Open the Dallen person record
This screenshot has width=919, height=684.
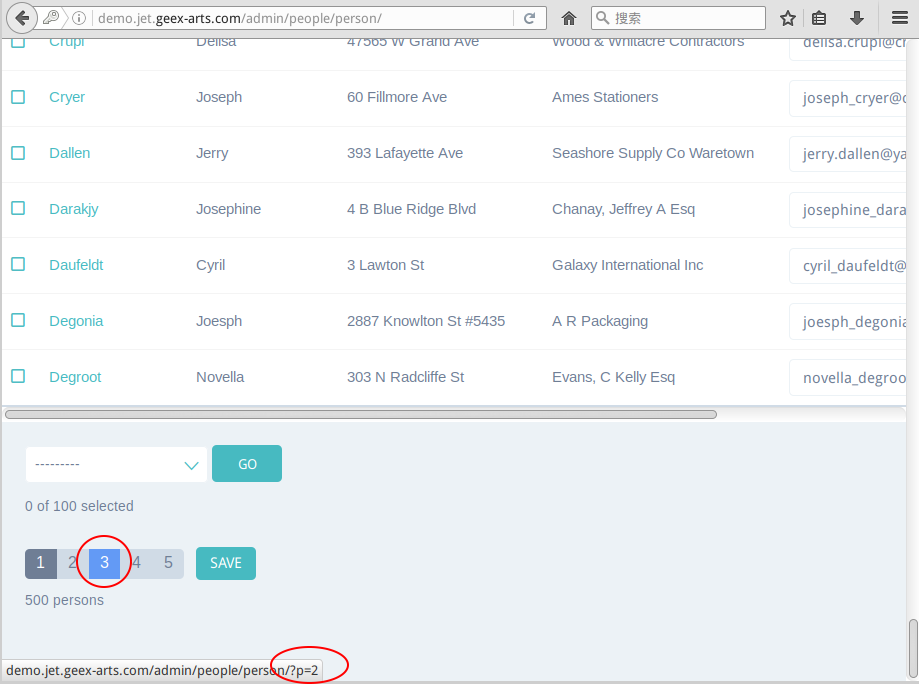point(69,153)
